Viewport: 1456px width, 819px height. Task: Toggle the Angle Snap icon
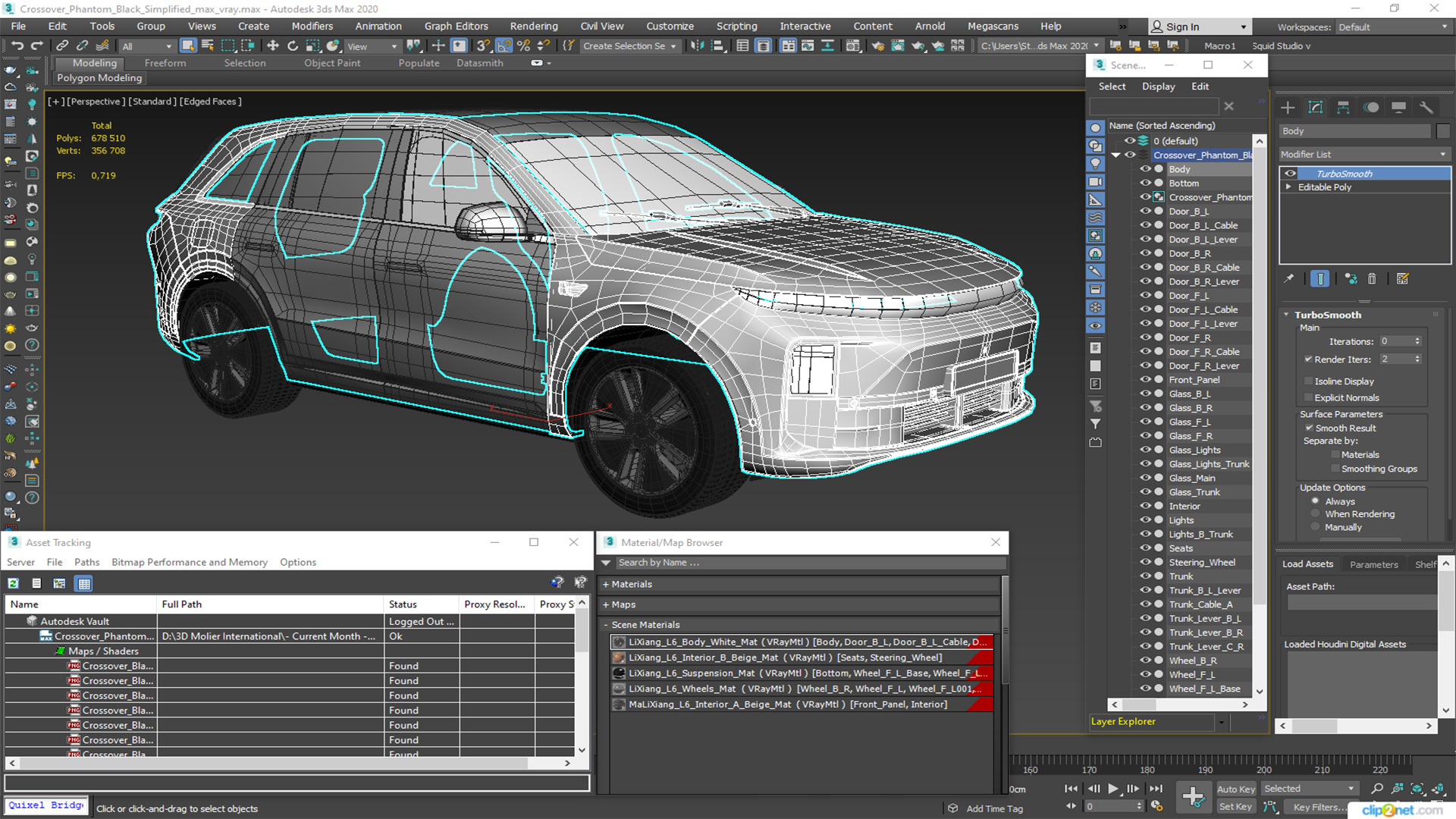tap(504, 46)
